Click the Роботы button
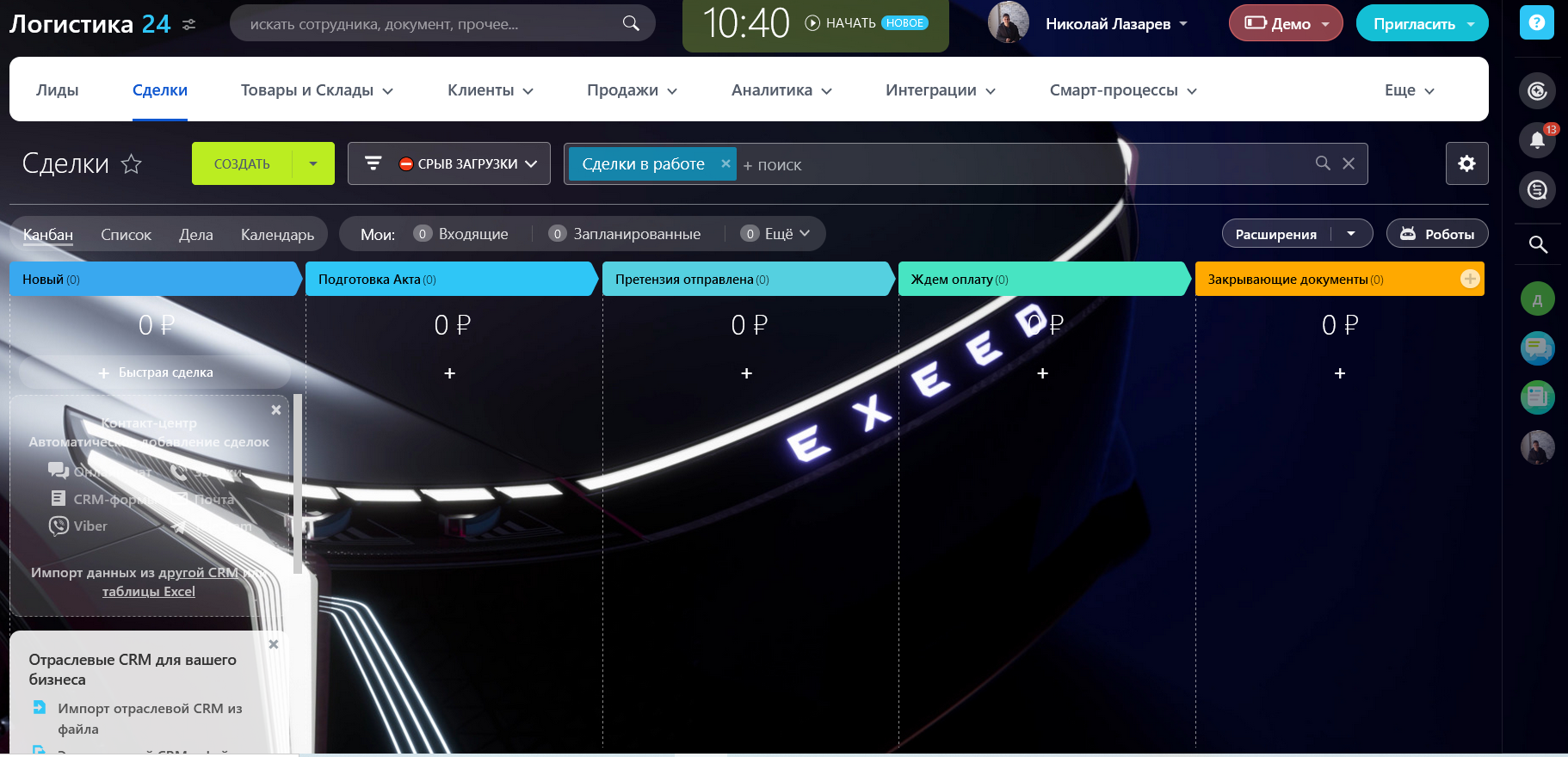This screenshot has height=757, width=1568. [x=1437, y=234]
